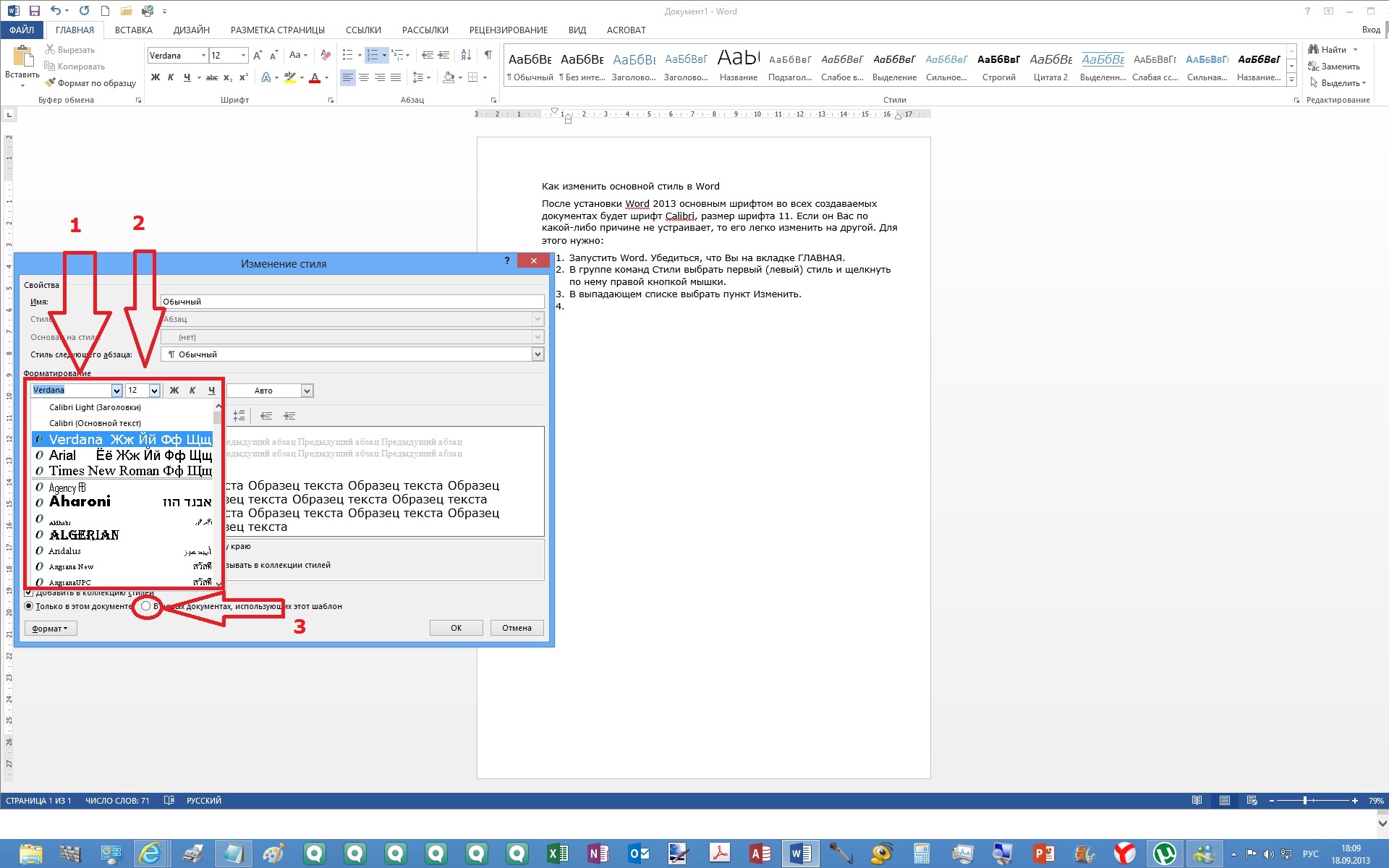
Task: Show paragraph marks with the pilcrow icon
Action: (x=488, y=55)
